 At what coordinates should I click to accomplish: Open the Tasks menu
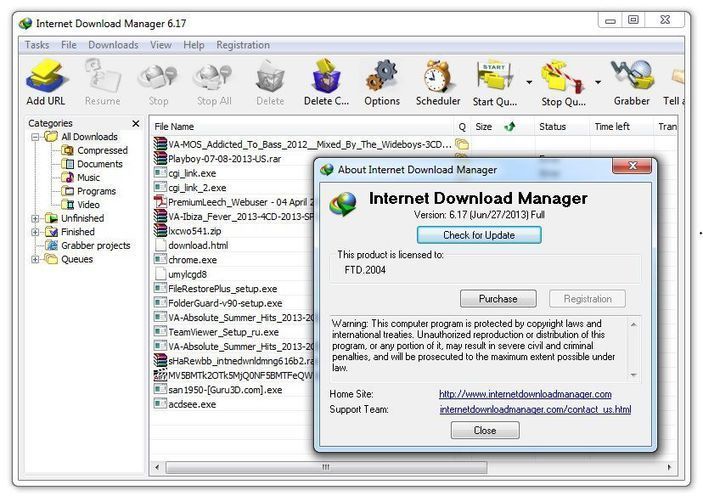pyautogui.click(x=37, y=45)
